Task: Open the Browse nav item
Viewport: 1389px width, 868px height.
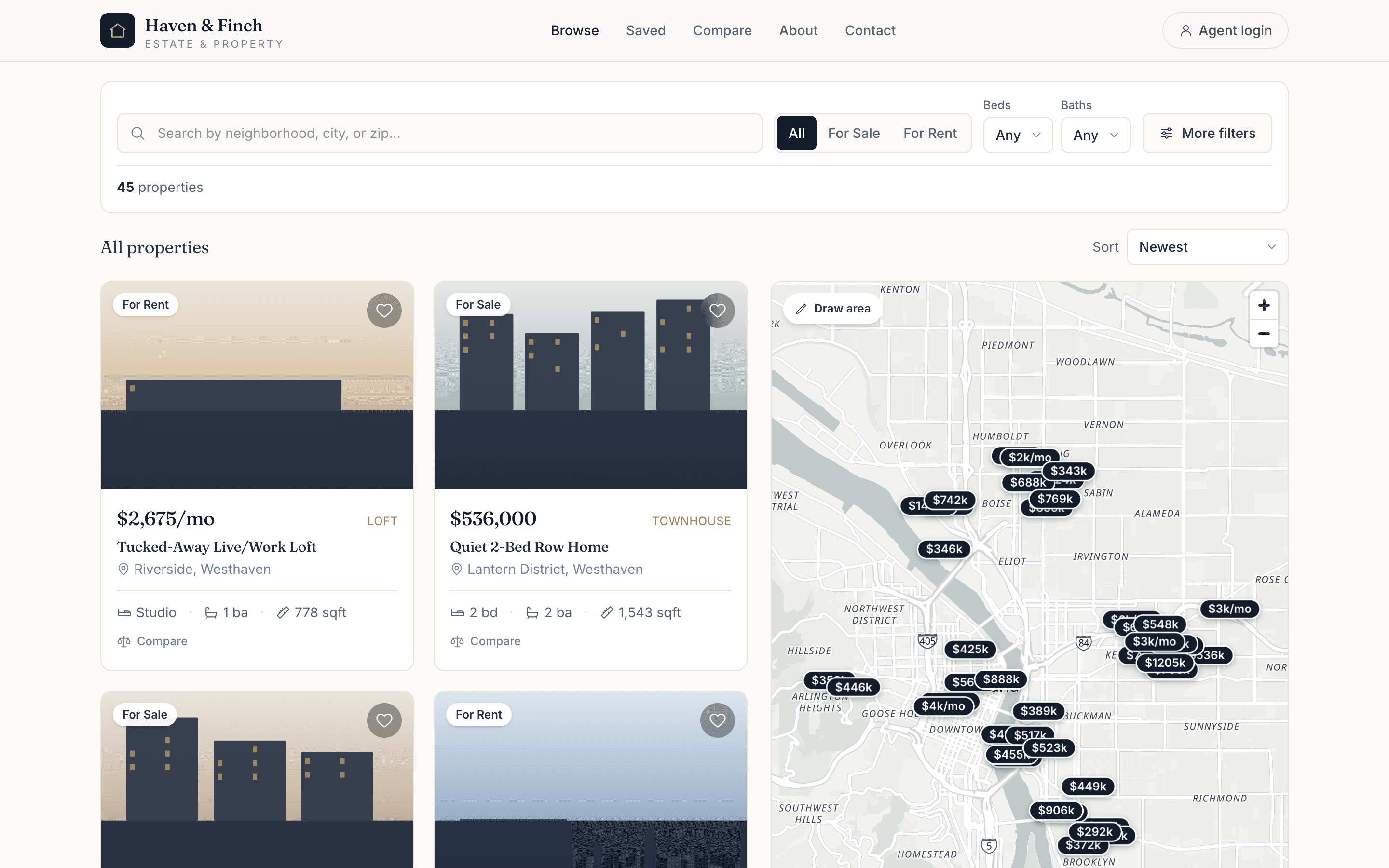Action: (574, 30)
